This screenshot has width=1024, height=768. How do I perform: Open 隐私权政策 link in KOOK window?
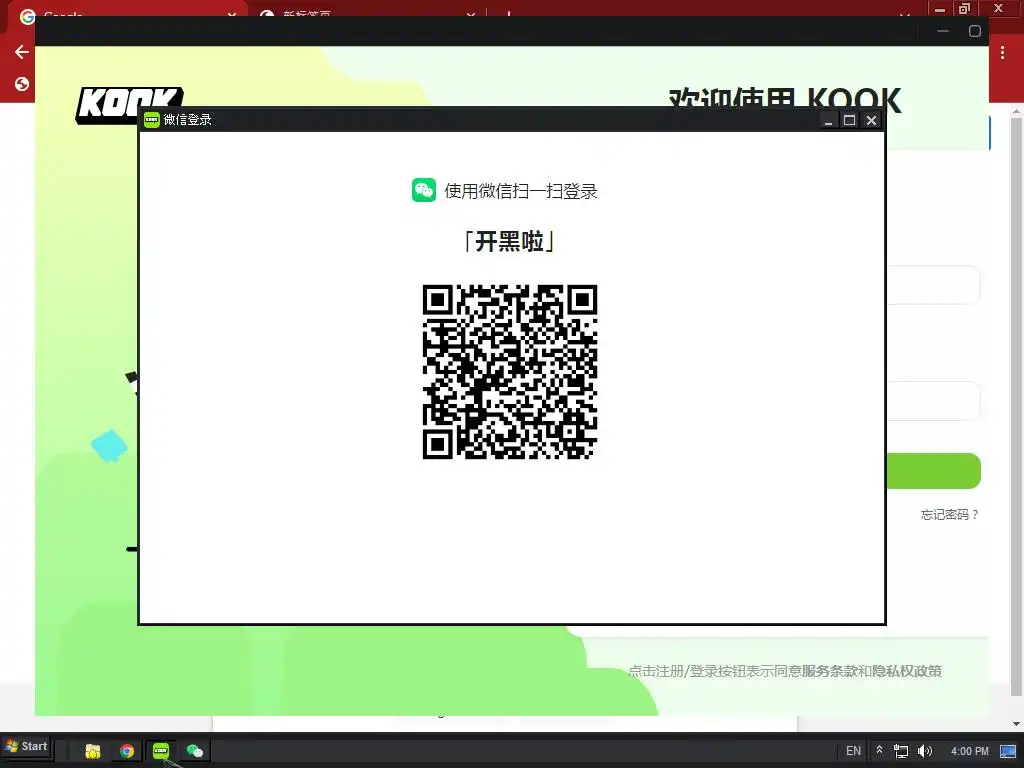(x=907, y=671)
